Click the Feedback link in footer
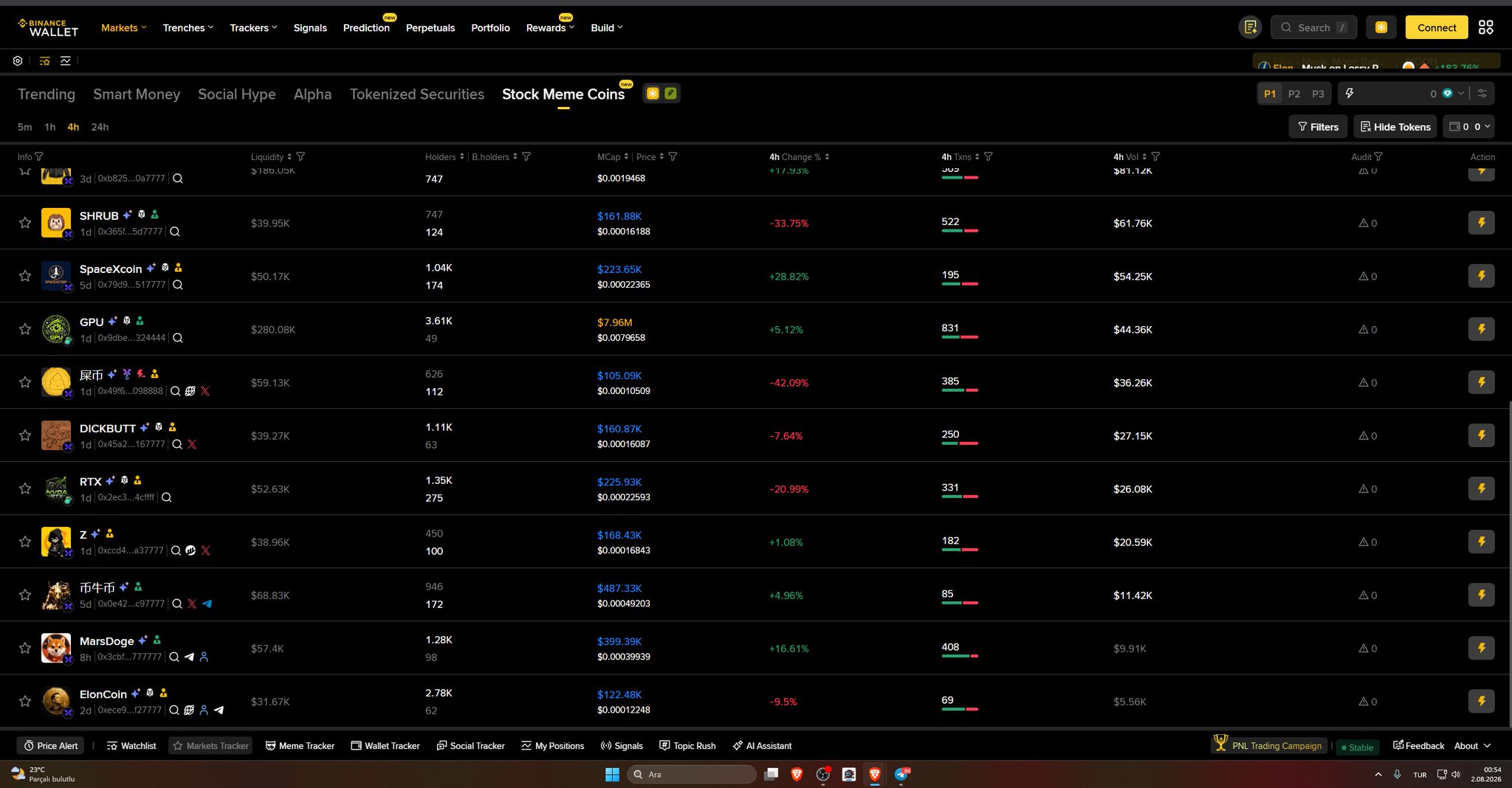 tap(1418, 746)
